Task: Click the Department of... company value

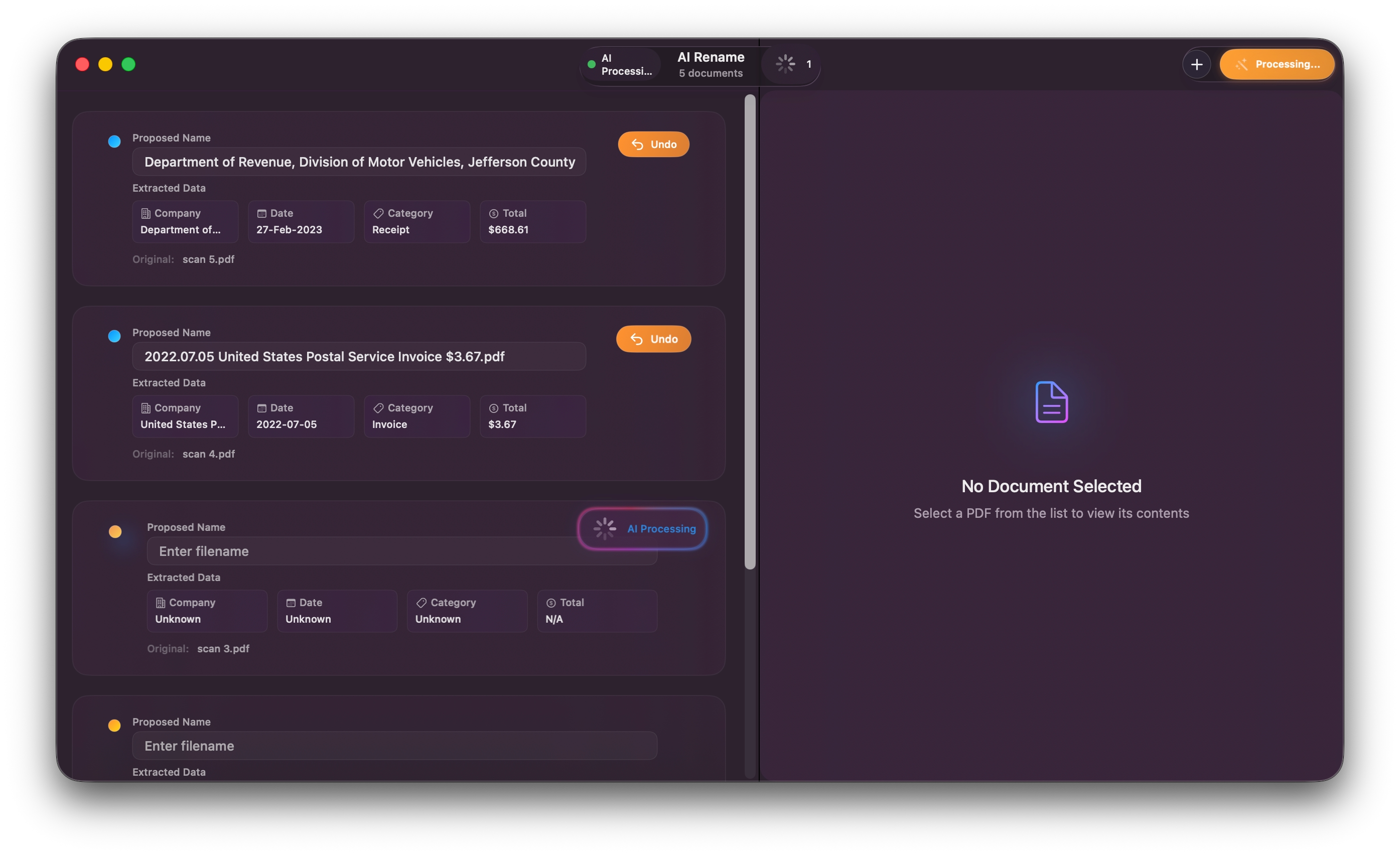Action: [x=180, y=230]
